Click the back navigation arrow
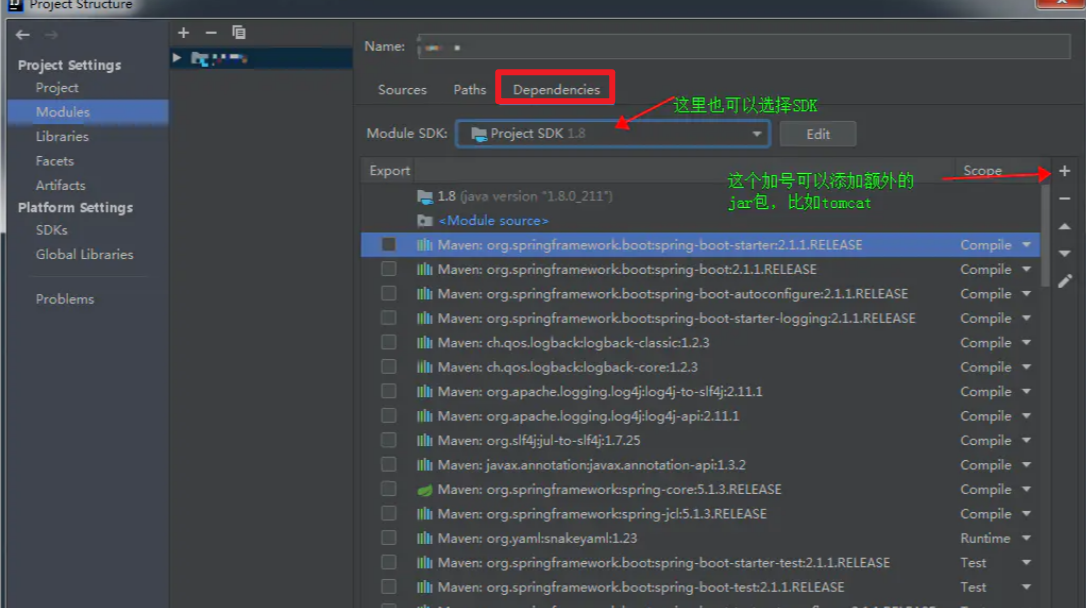This screenshot has height=608, width=1086. click(x=22, y=33)
